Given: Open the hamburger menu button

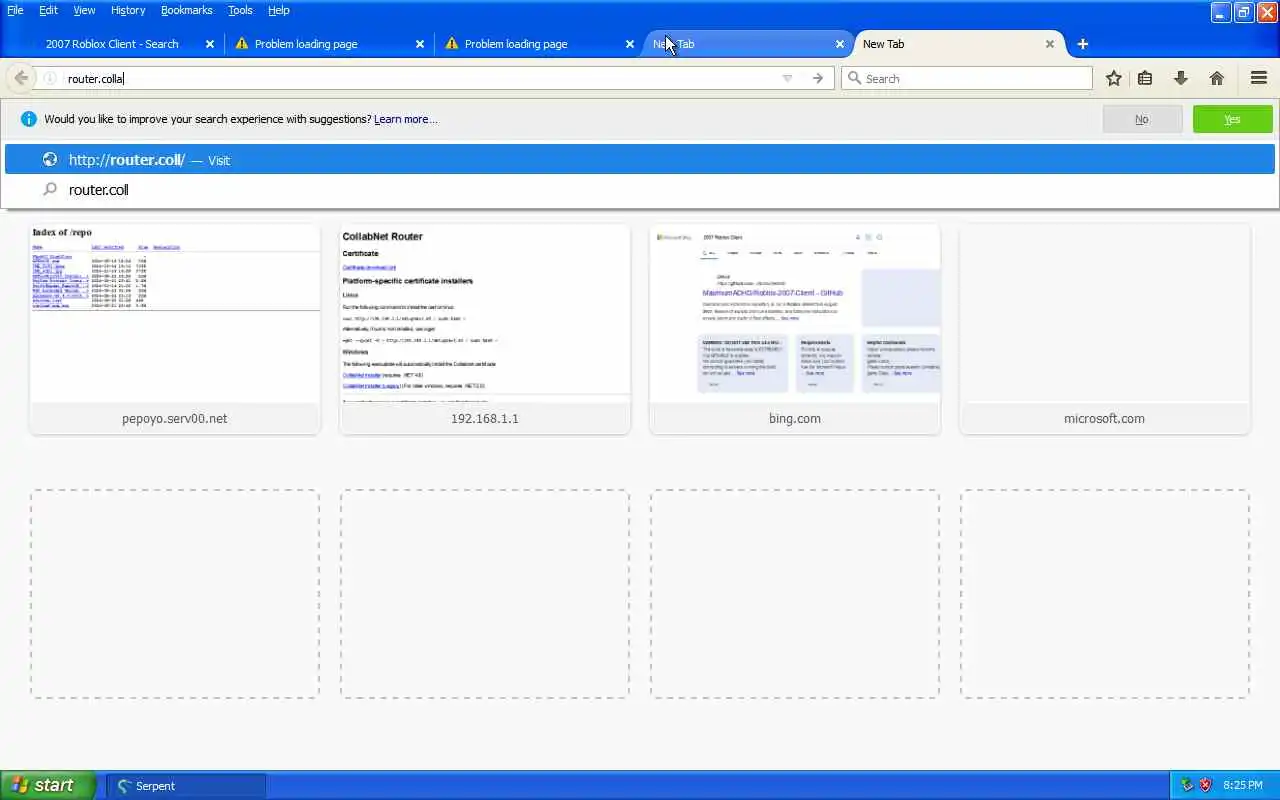Looking at the screenshot, I should [1259, 78].
